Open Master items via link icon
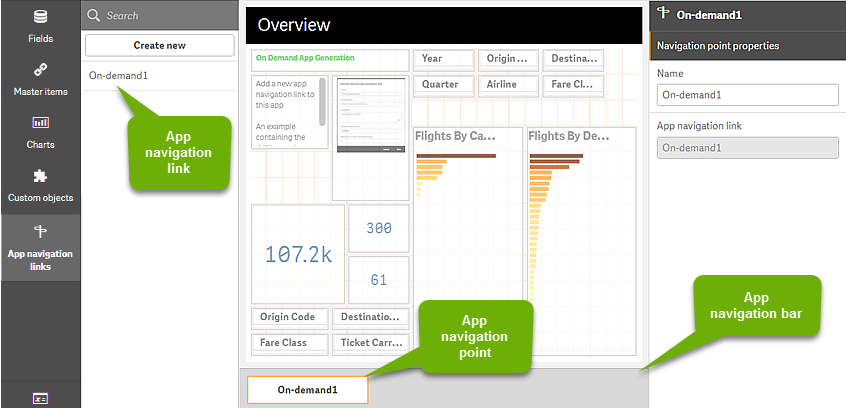 click(x=40, y=70)
